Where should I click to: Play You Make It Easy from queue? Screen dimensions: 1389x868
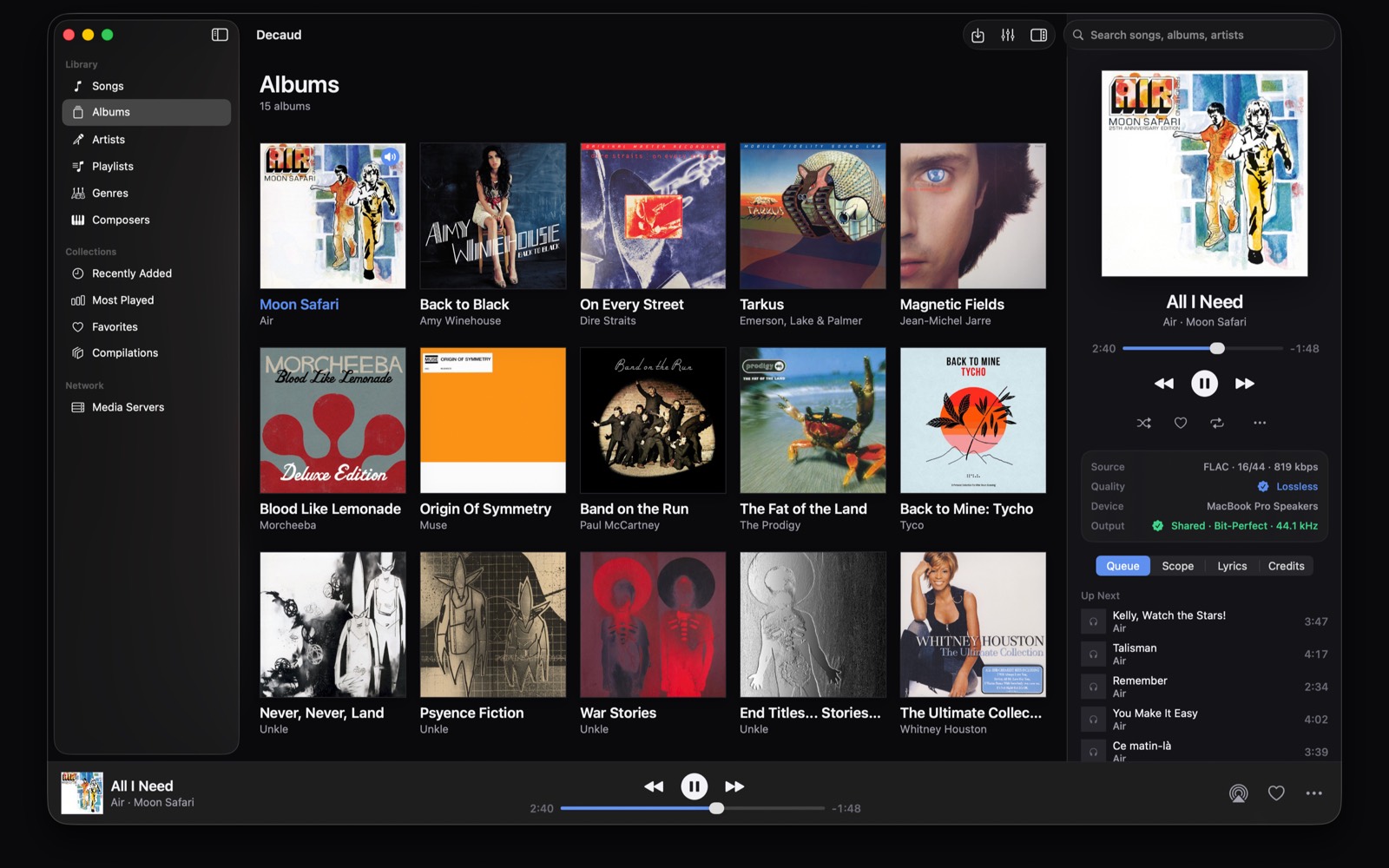pos(1204,720)
